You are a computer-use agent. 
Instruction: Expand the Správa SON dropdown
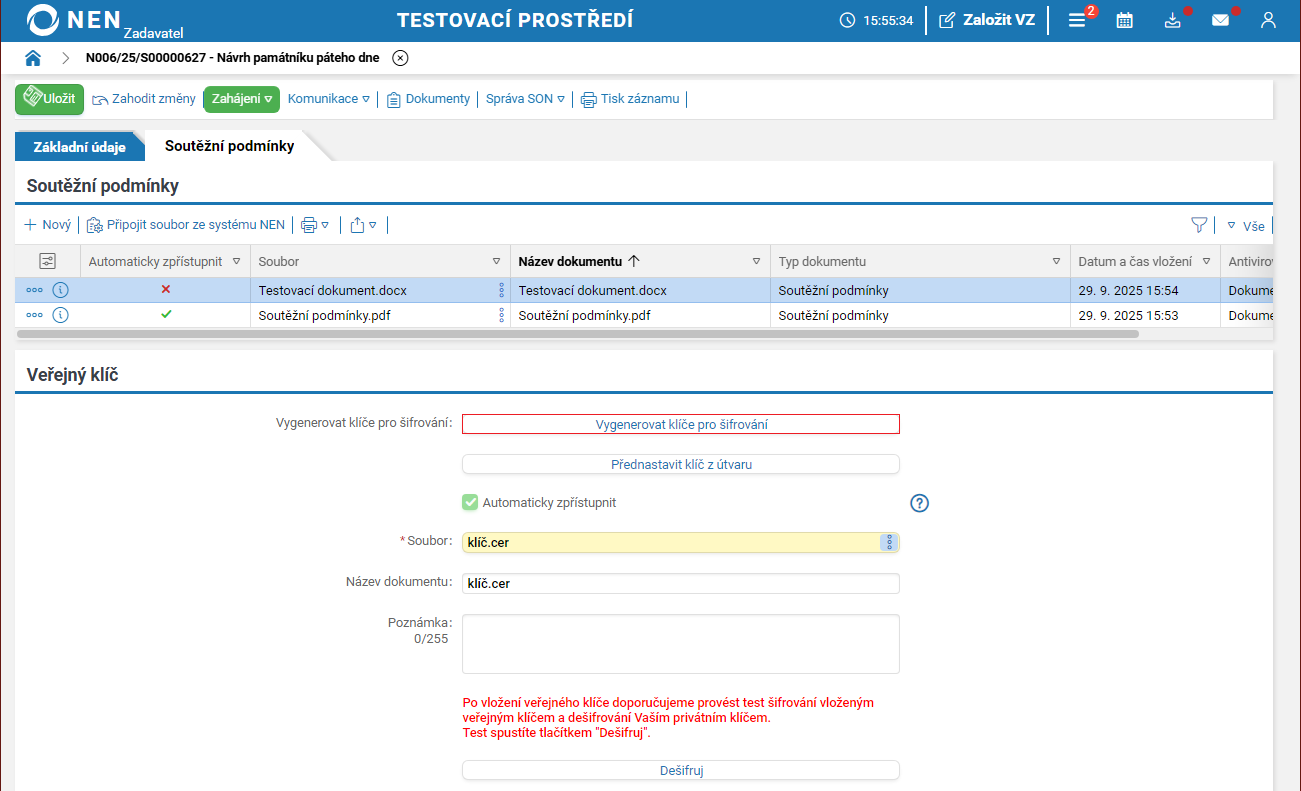coord(525,99)
